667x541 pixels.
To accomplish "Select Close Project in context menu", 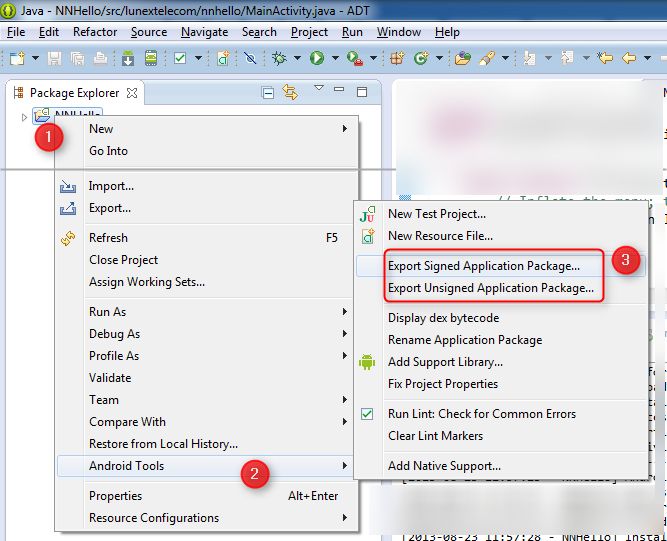I will point(206,260).
